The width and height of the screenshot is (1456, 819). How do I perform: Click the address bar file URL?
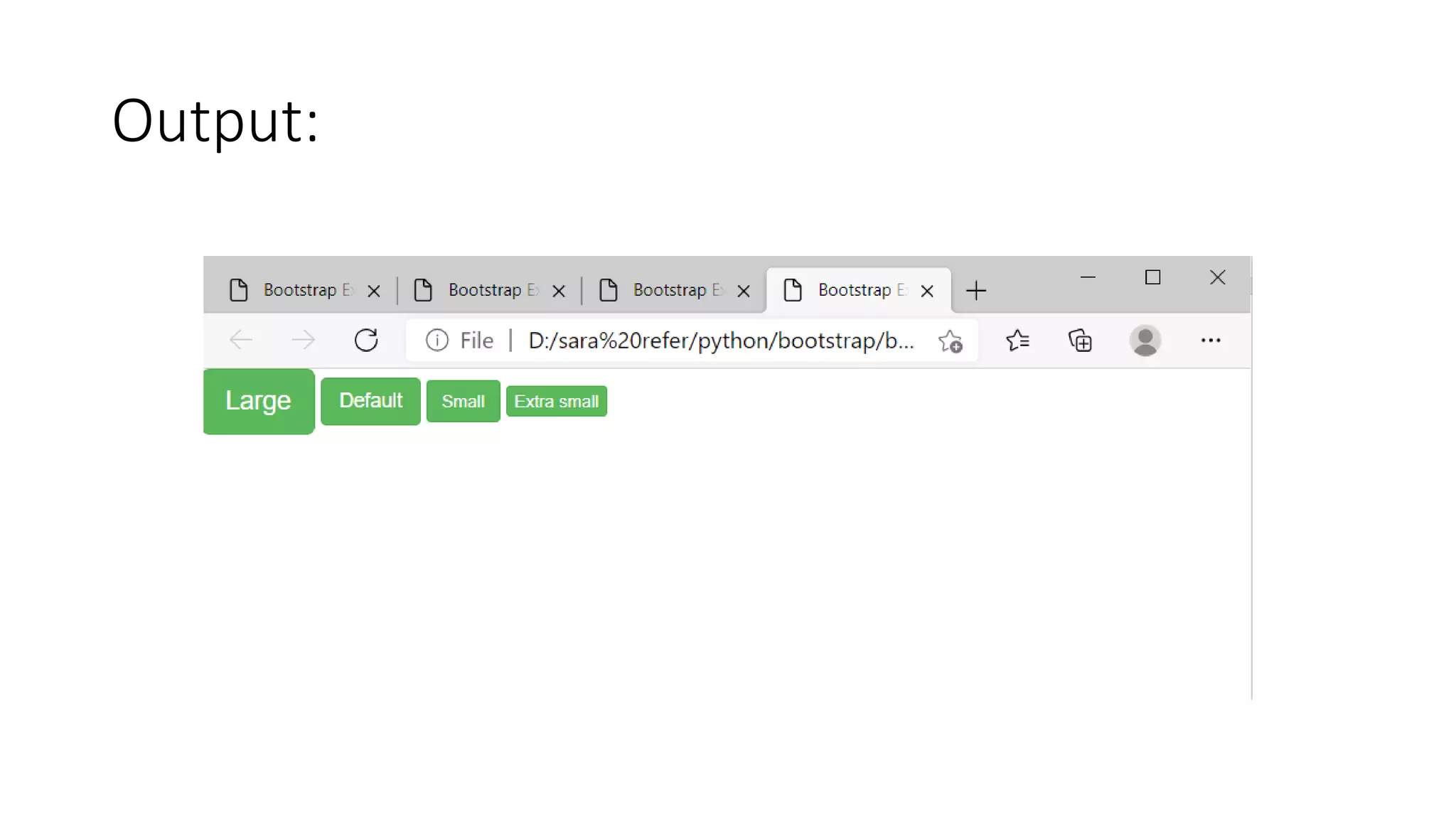(721, 341)
